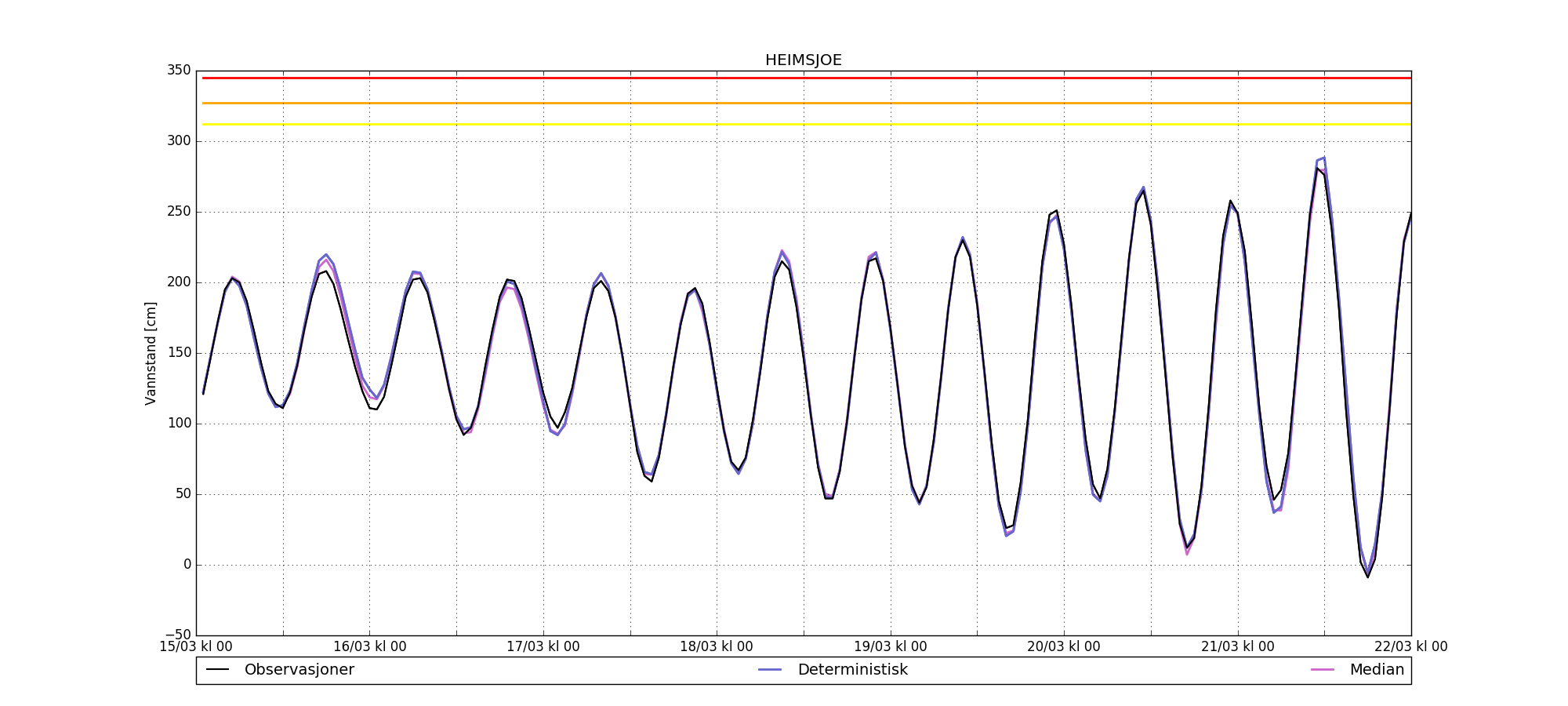The height and width of the screenshot is (706, 1568).
Task: Click the 17/03 kl 00 date label
Action: [x=543, y=647]
